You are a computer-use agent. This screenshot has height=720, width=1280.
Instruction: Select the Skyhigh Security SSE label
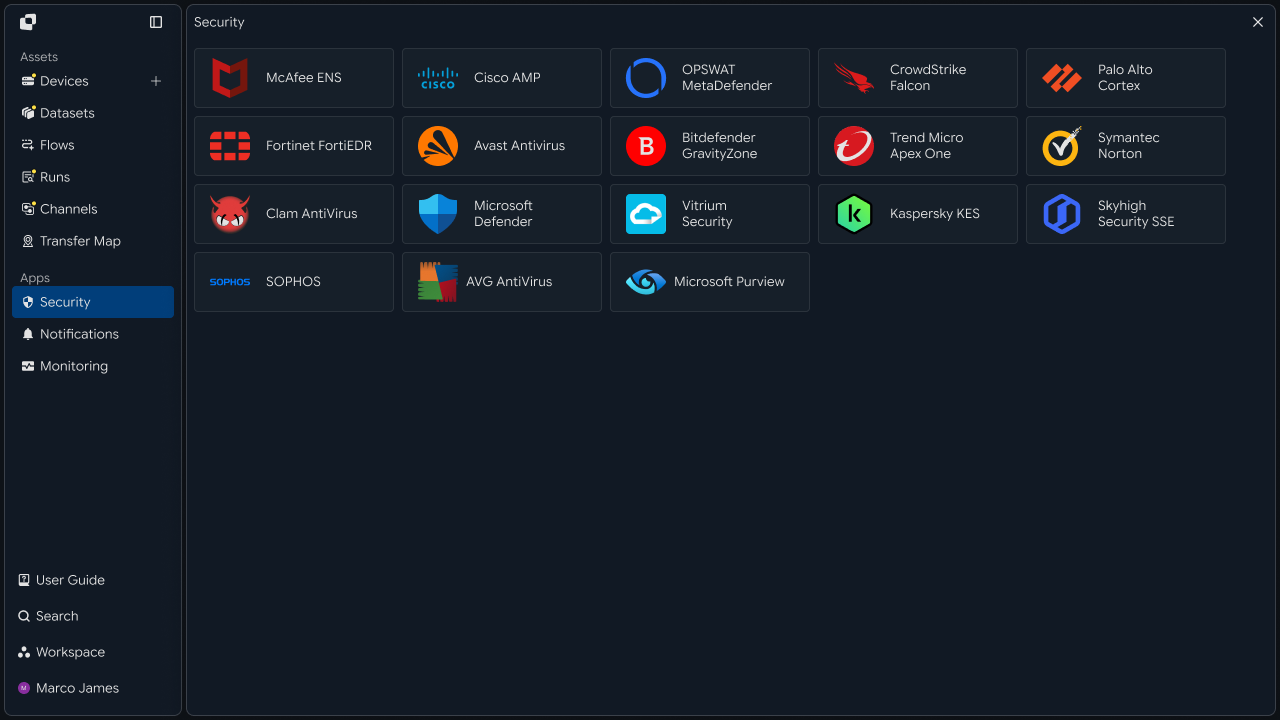[1136, 214]
